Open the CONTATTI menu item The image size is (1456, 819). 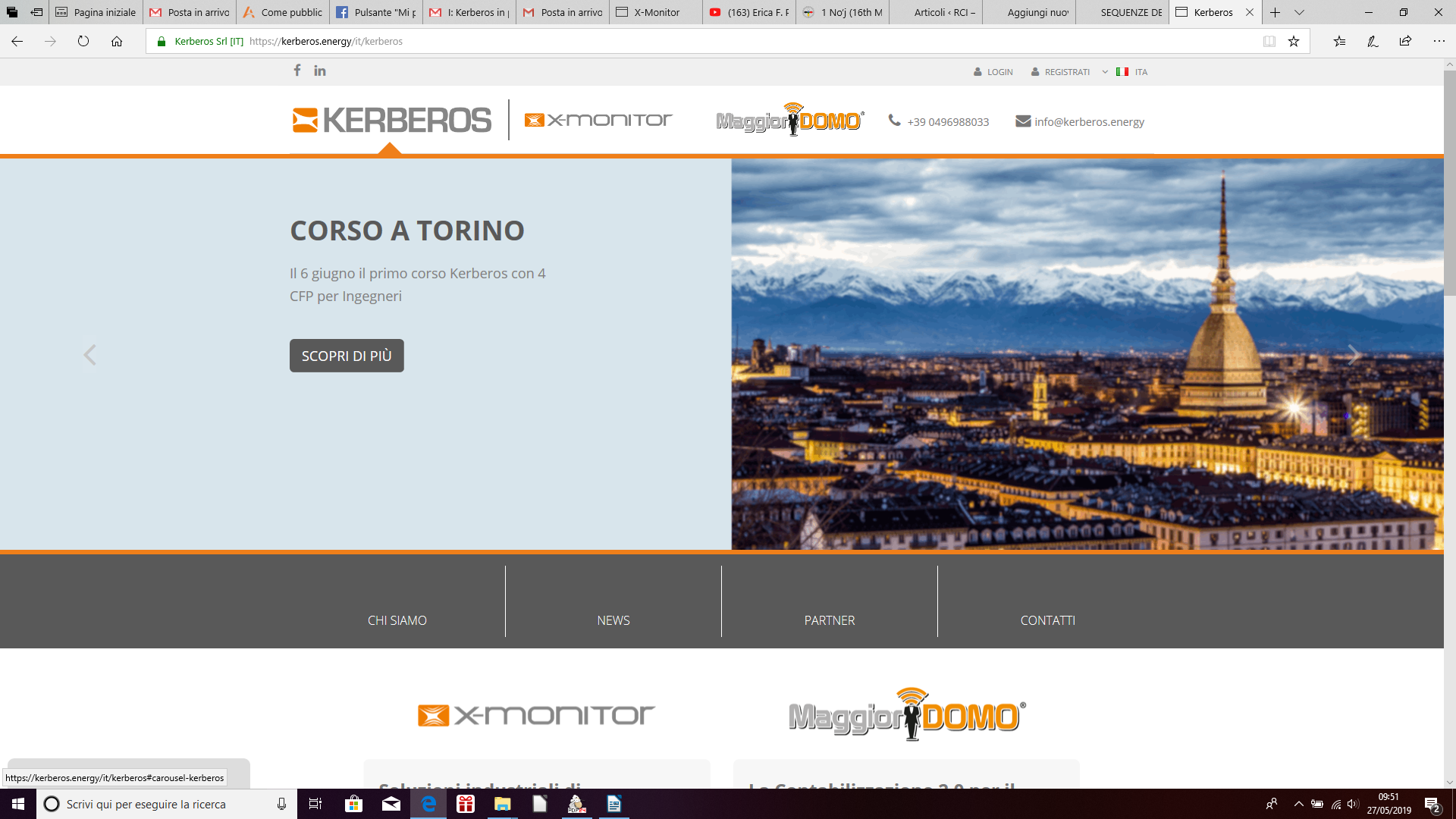pos(1047,620)
